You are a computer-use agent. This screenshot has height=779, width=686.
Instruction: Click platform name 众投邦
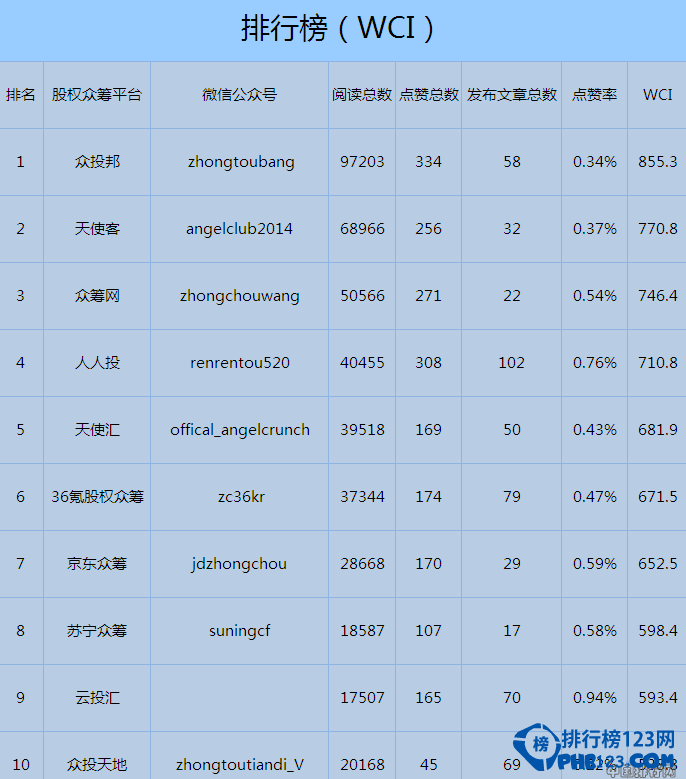(97, 161)
